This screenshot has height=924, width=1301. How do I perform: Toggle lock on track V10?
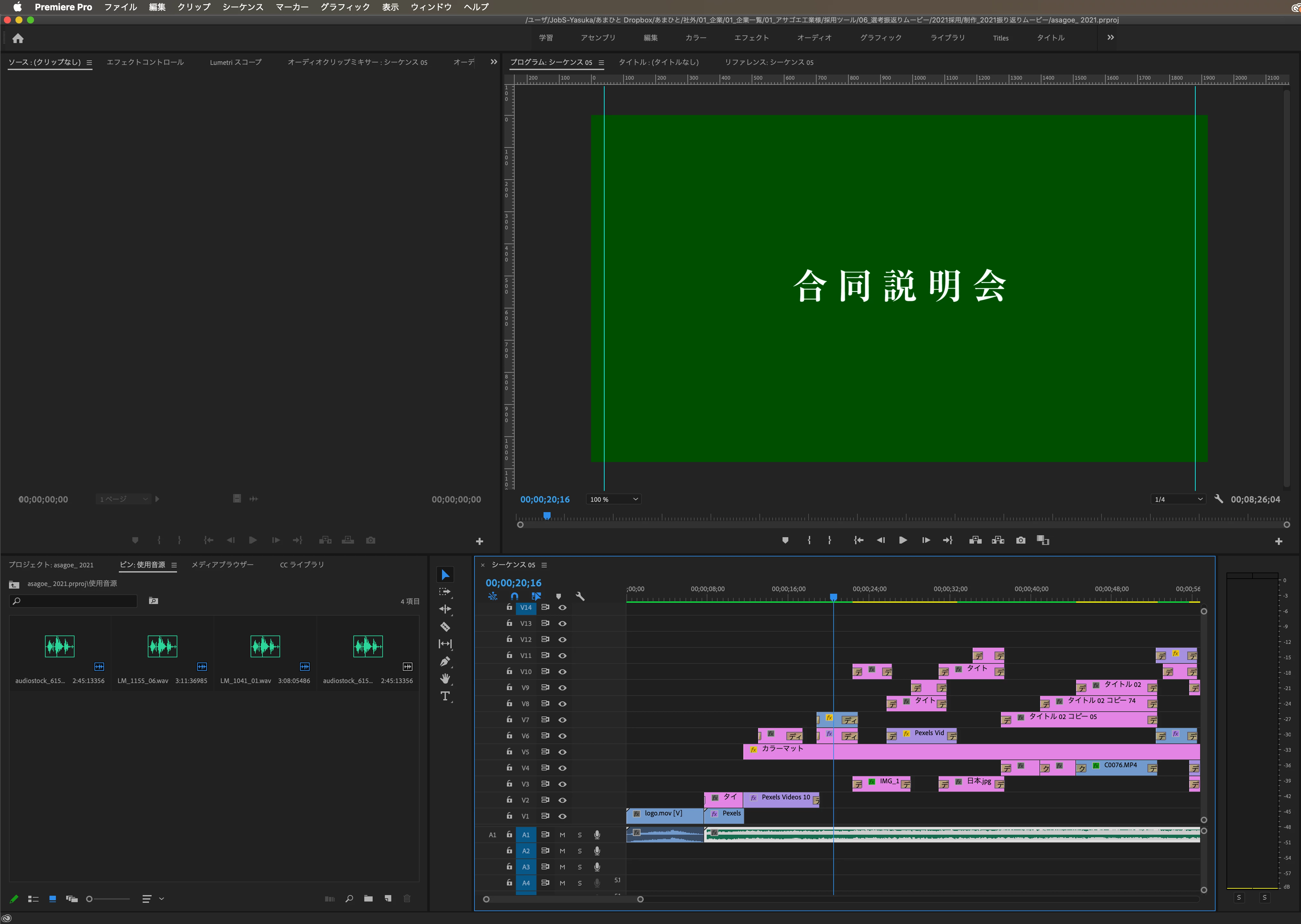[509, 671]
